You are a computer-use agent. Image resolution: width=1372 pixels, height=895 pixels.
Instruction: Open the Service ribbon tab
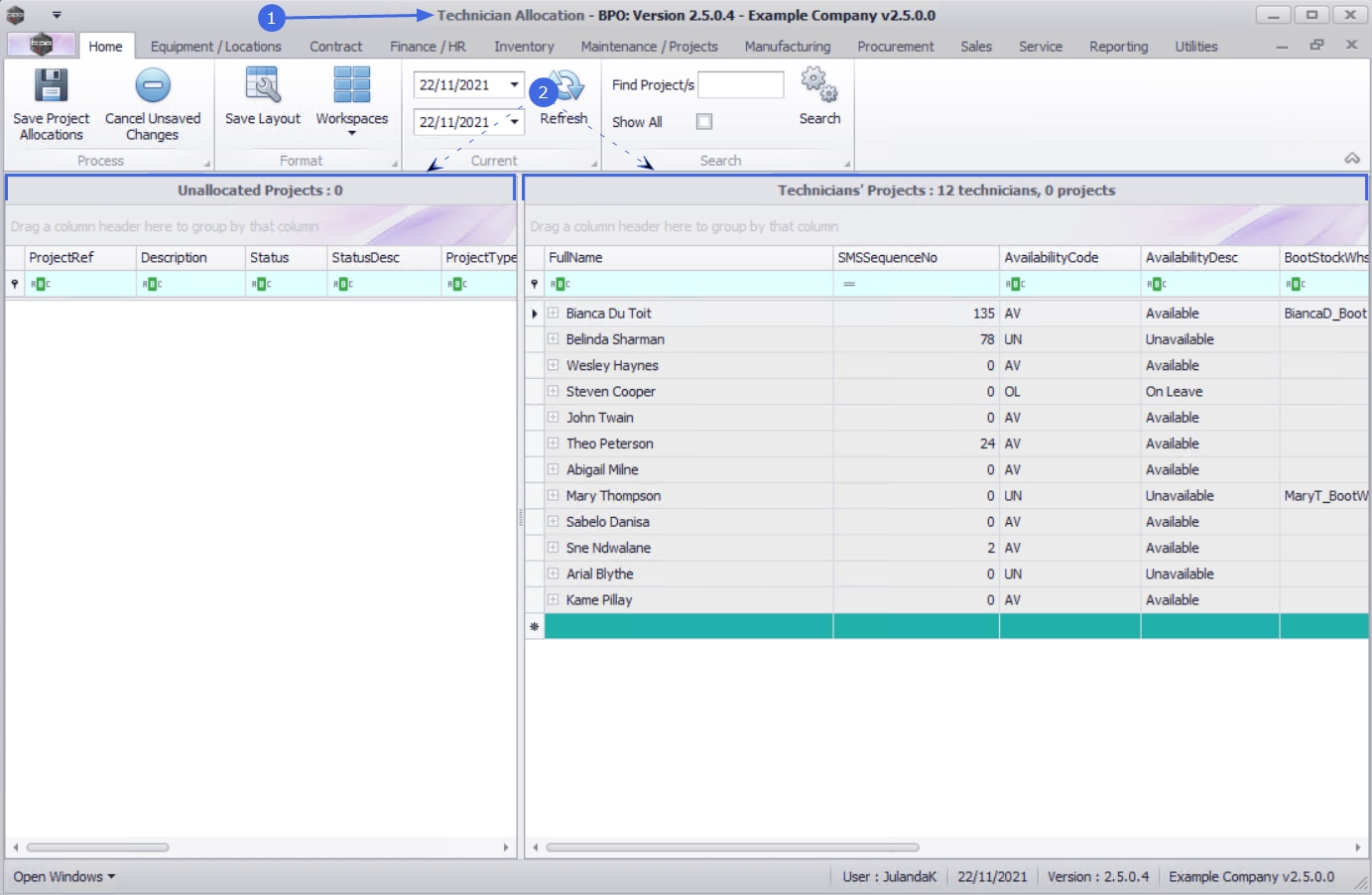point(1041,47)
